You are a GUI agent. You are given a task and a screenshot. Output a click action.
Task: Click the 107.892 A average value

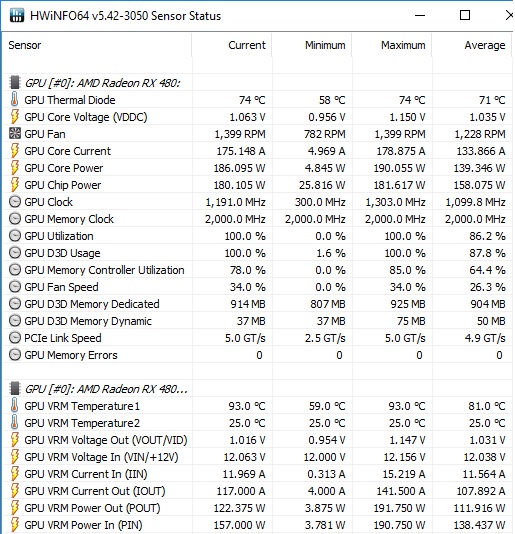[x=481, y=491]
